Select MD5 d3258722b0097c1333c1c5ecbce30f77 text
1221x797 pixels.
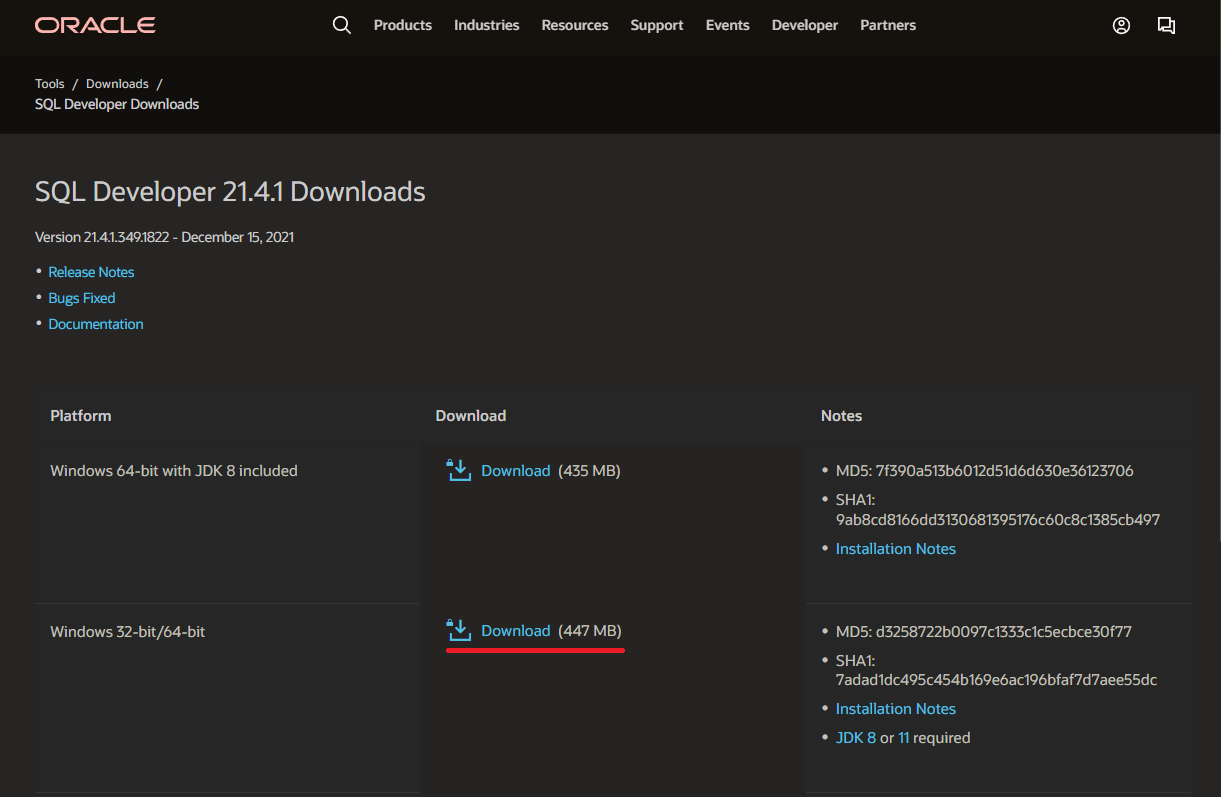[984, 631]
